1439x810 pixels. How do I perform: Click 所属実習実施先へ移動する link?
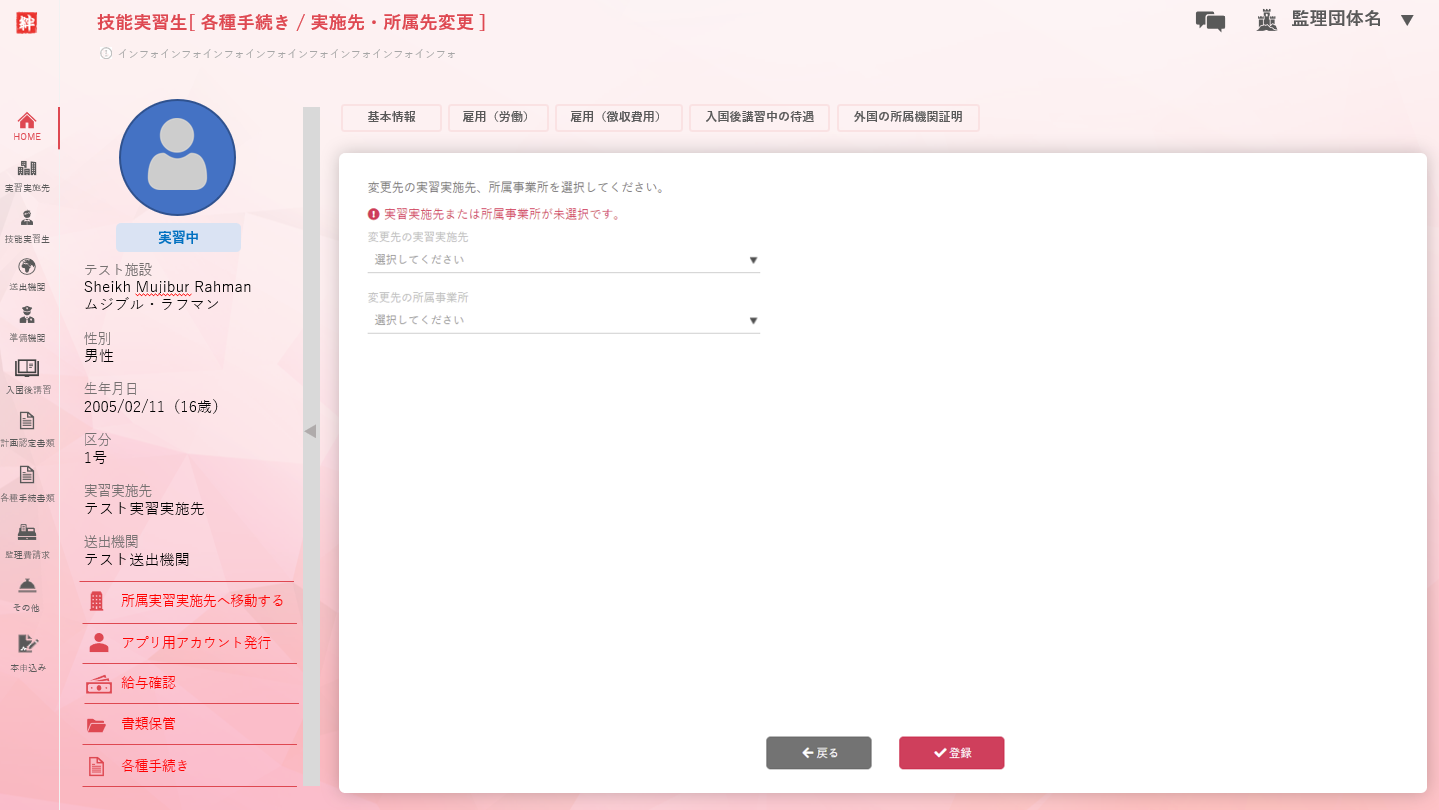coord(202,601)
